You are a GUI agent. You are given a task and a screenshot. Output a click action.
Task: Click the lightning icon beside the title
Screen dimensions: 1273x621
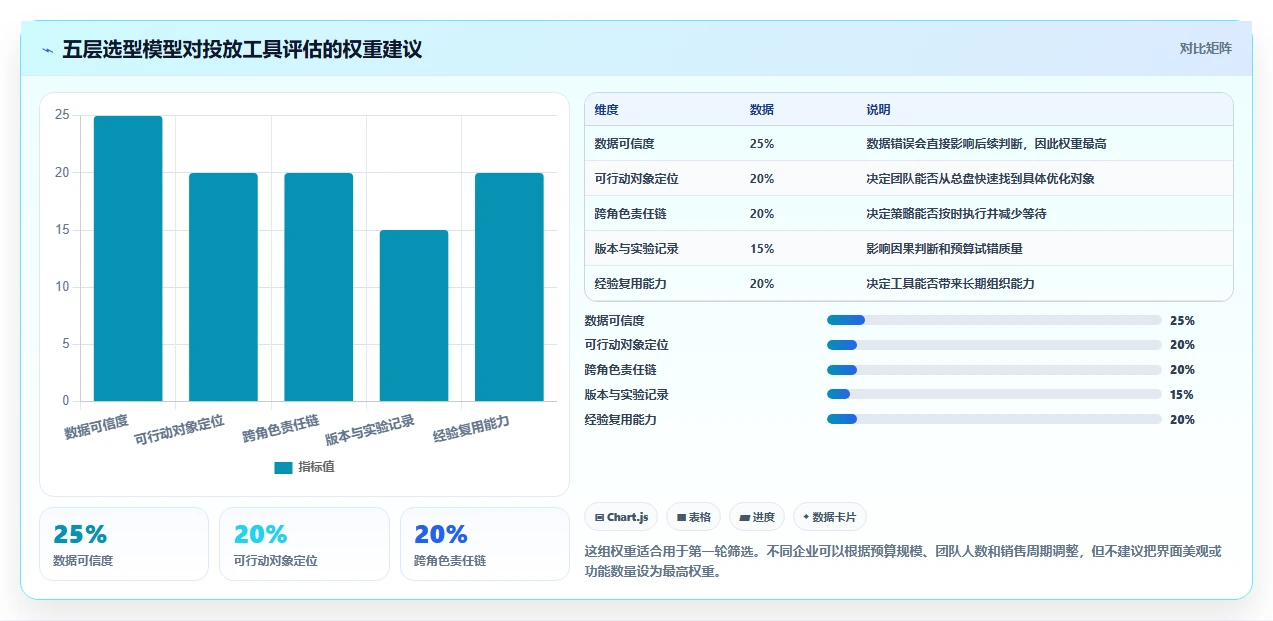pyautogui.click(x=47, y=49)
